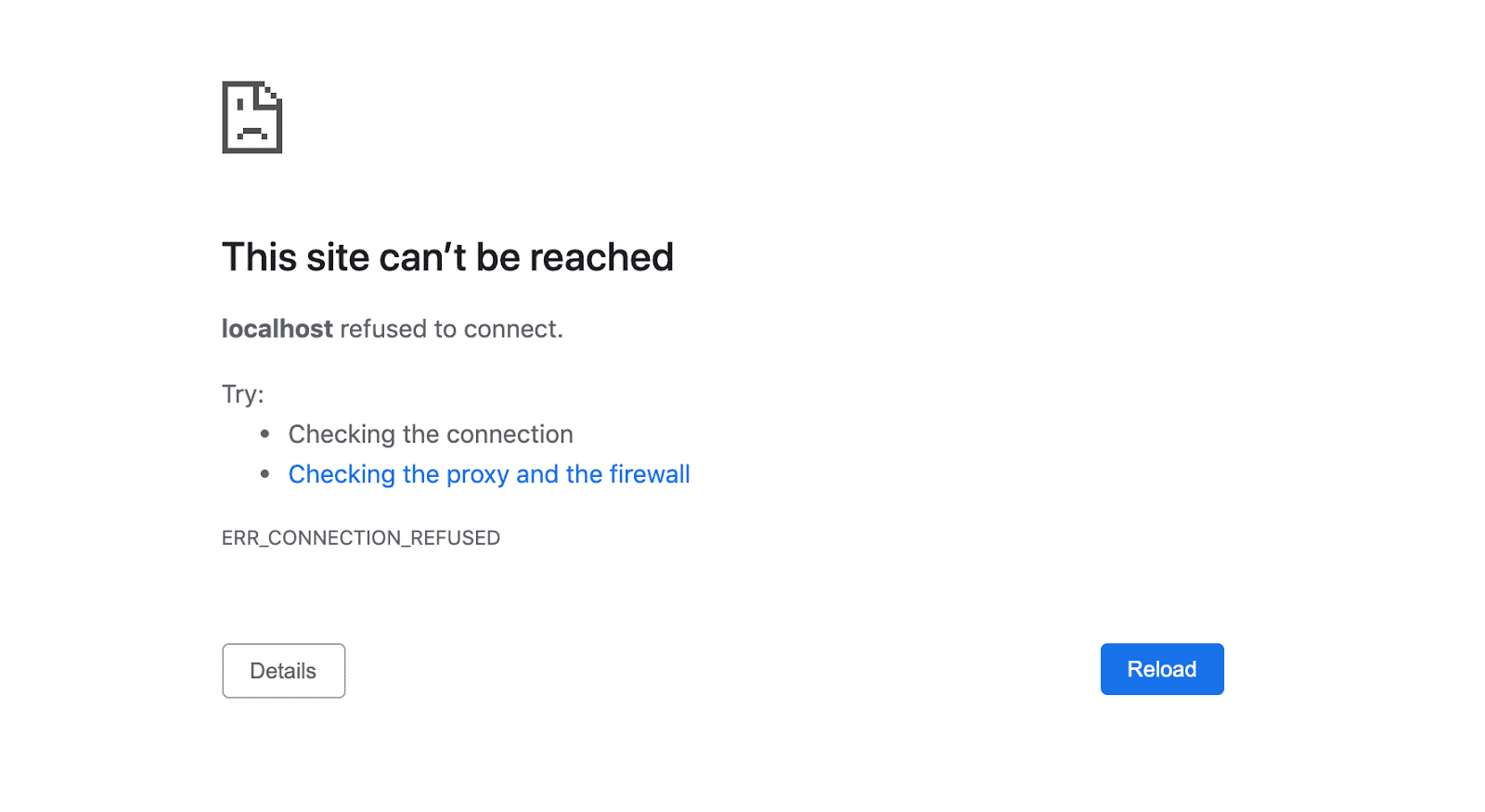The height and width of the screenshot is (812, 1485).
Task: Click the 'Checking the connection' list item
Action: click(431, 433)
